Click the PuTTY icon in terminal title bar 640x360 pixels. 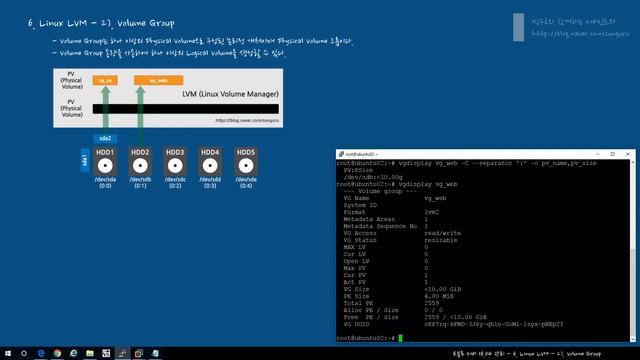(341, 154)
